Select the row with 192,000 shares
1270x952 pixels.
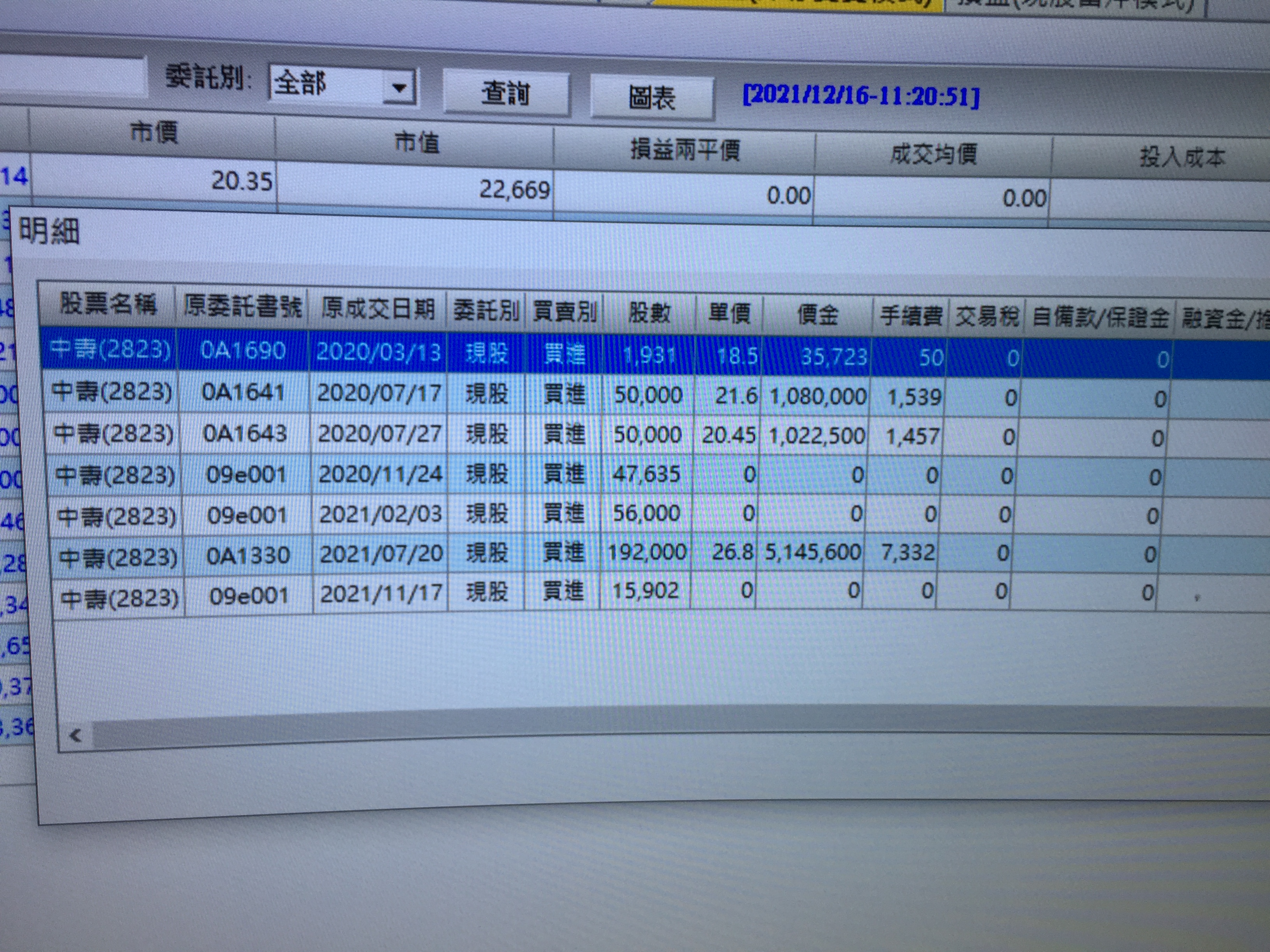647,553
